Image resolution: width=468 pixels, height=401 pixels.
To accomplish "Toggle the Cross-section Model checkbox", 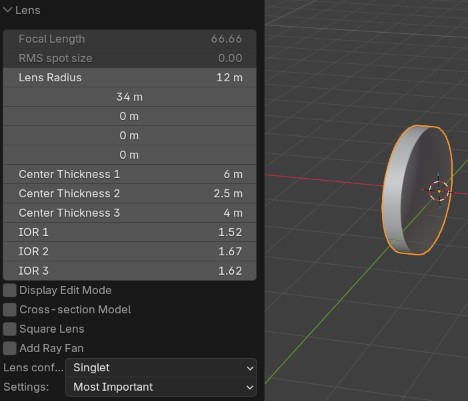I will tap(10, 310).
